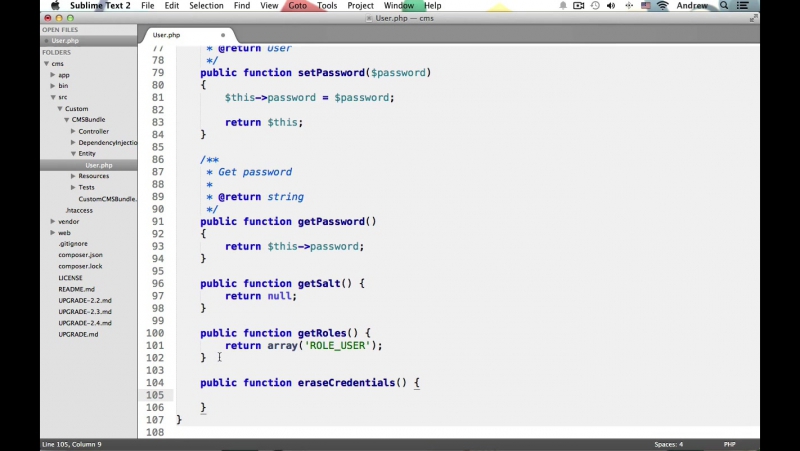Open the Help menu
This screenshot has width=800, height=451.
433,6
